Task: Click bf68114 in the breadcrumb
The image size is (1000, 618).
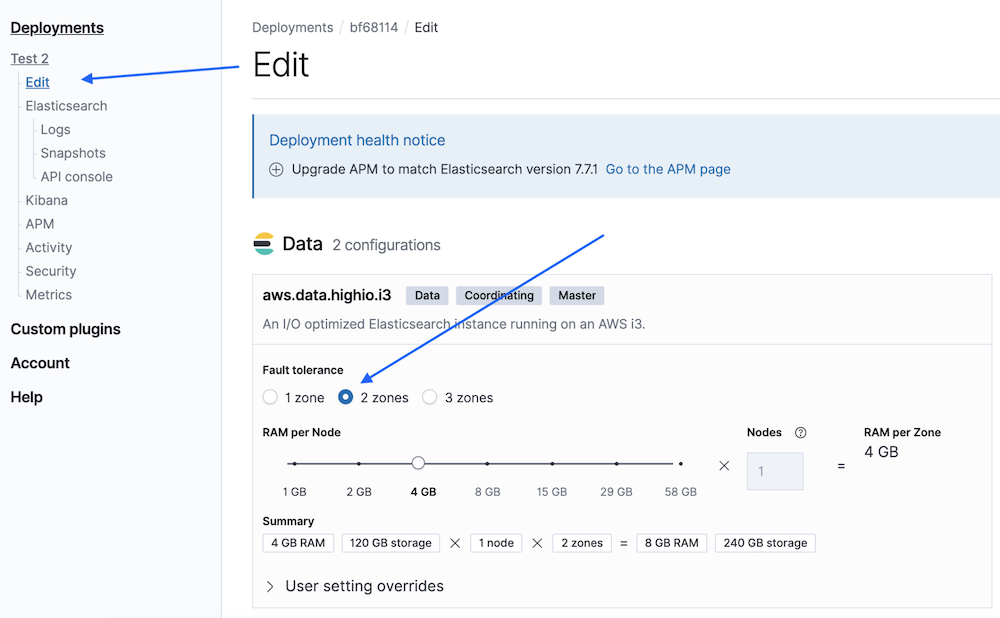Action: 374,27
